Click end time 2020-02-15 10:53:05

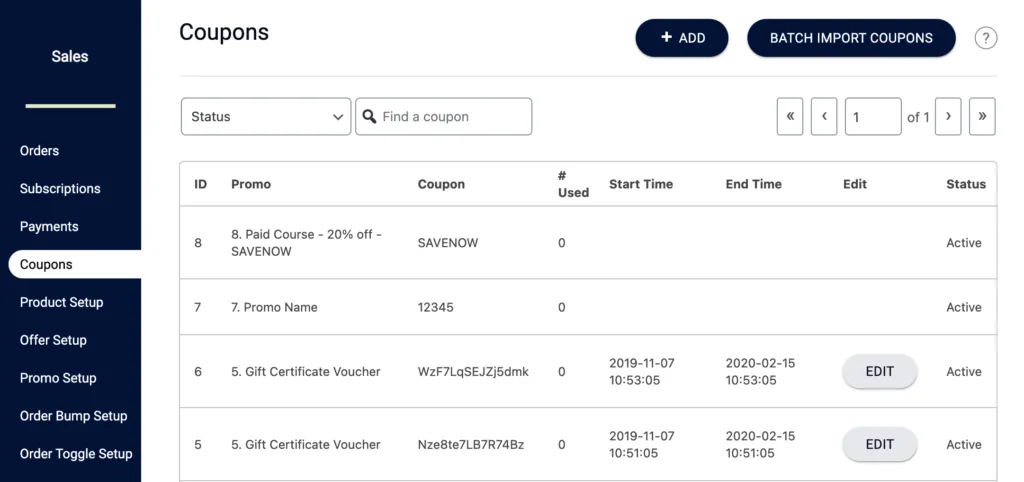tap(760, 372)
